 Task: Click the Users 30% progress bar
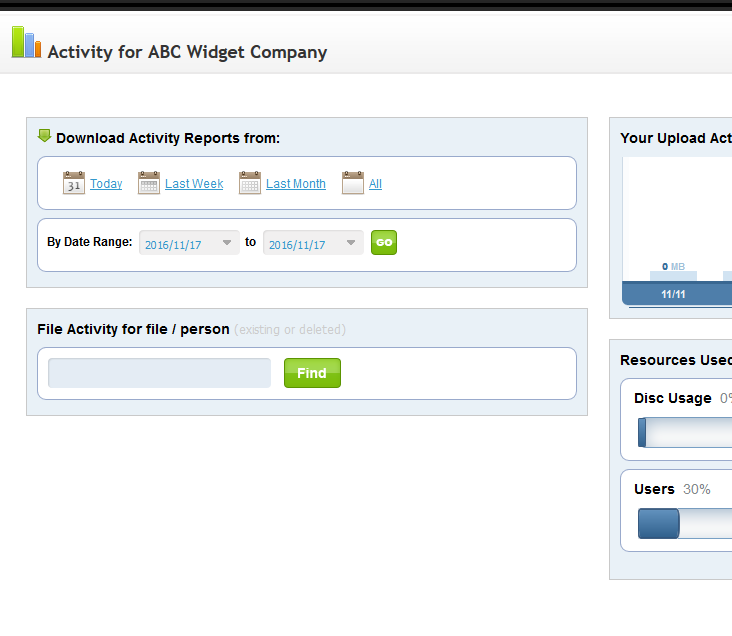pyautogui.click(x=685, y=523)
